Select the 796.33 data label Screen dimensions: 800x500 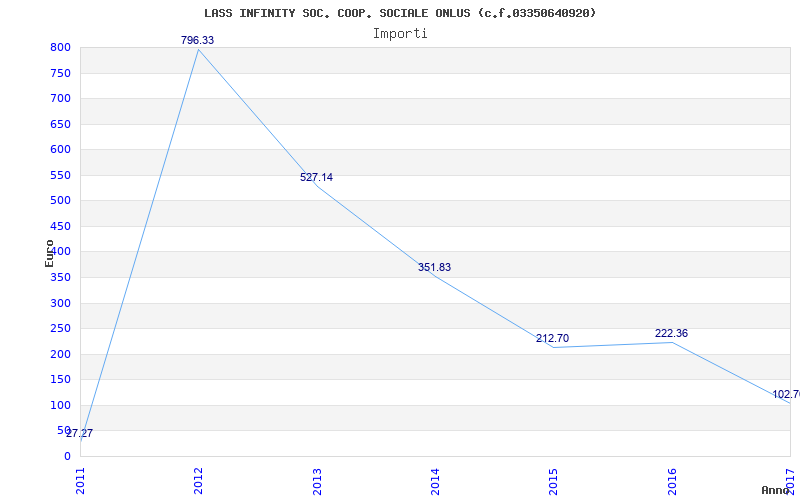pyautogui.click(x=197, y=40)
